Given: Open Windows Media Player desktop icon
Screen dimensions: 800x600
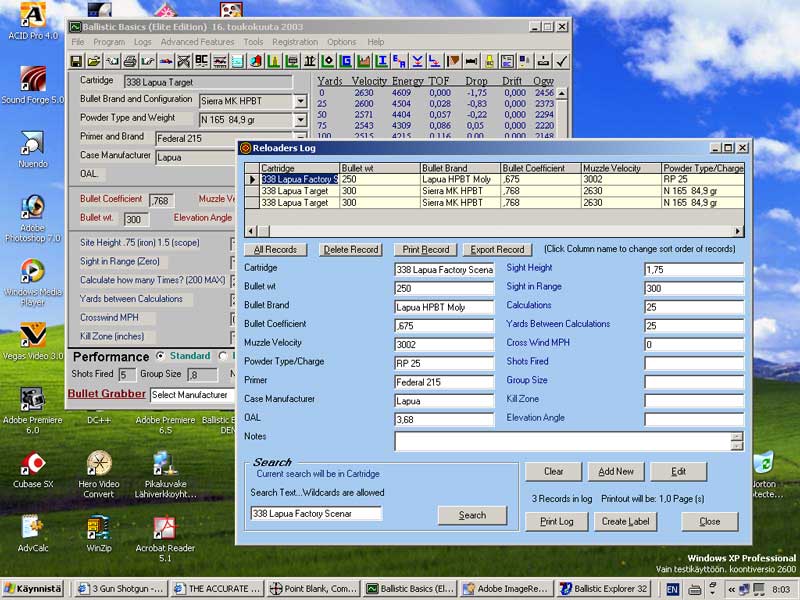Looking at the screenshot, I should (x=33, y=282).
